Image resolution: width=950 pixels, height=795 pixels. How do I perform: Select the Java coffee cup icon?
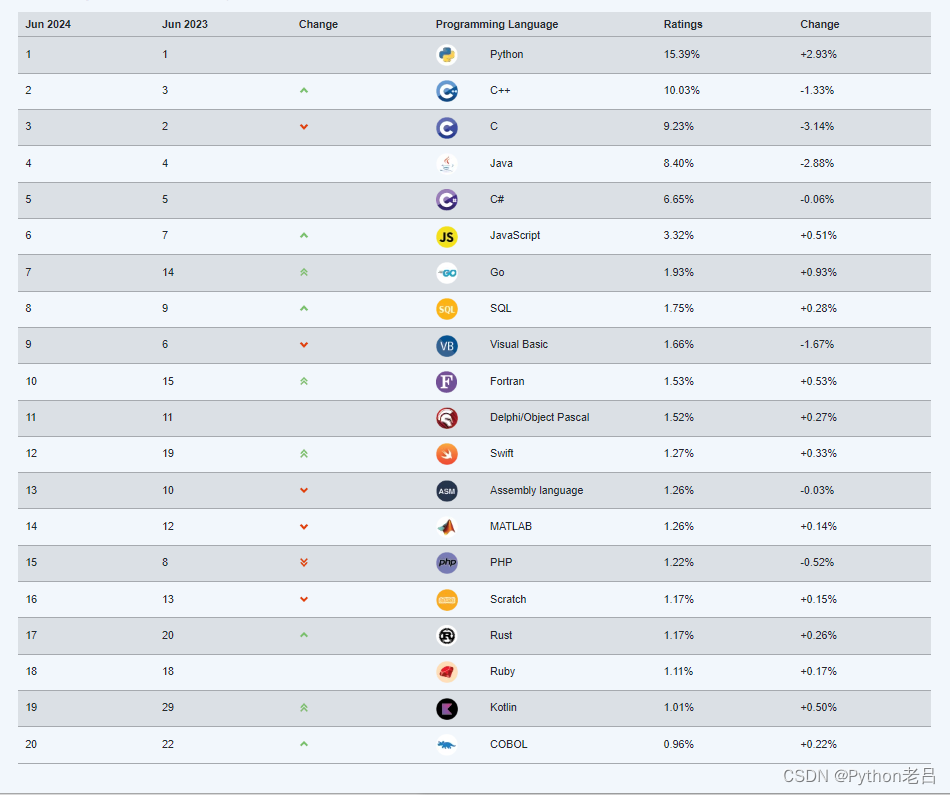[x=447, y=164]
